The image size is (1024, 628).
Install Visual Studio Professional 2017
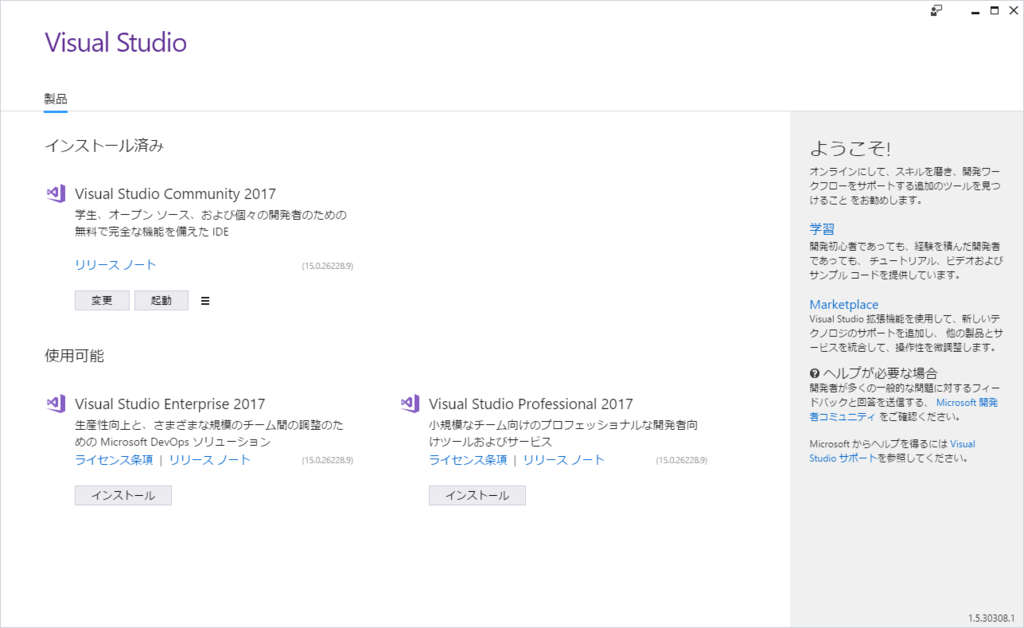(x=477, y=495)
